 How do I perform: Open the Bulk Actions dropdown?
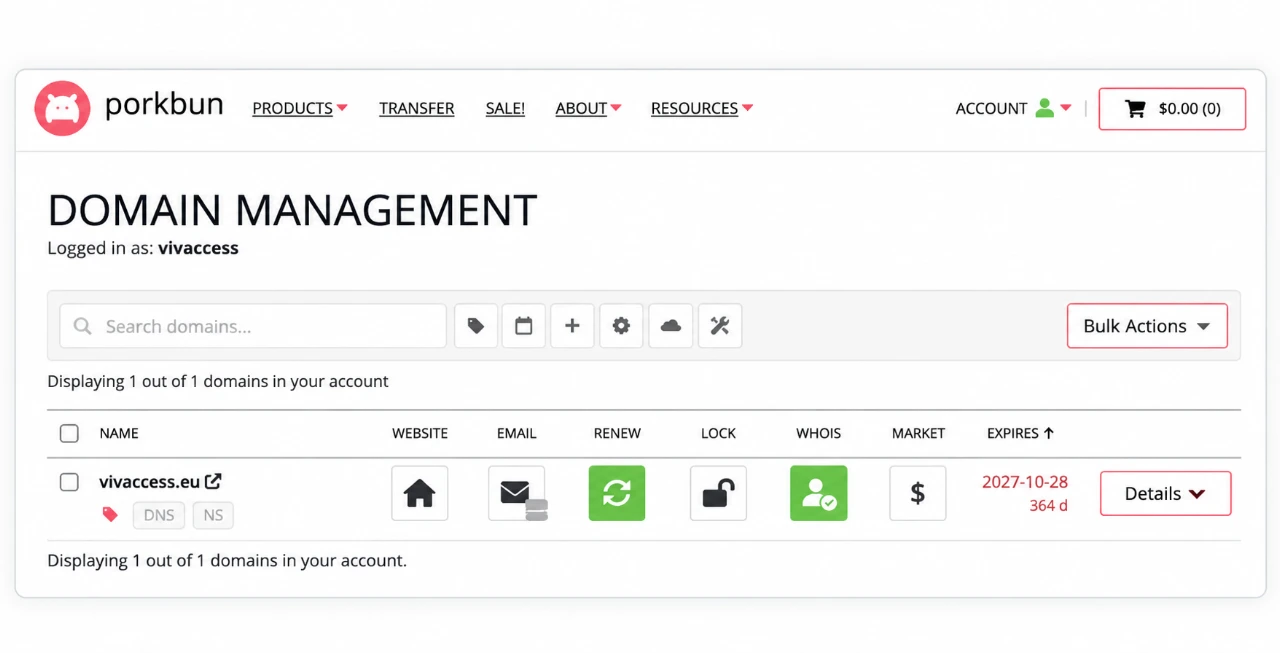point(1147,326)
